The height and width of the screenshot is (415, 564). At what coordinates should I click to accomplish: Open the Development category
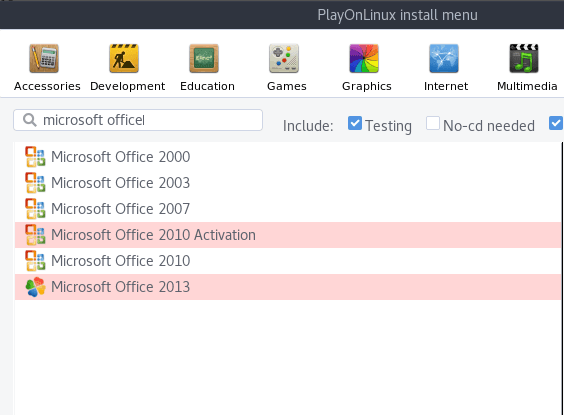[127, 67]
